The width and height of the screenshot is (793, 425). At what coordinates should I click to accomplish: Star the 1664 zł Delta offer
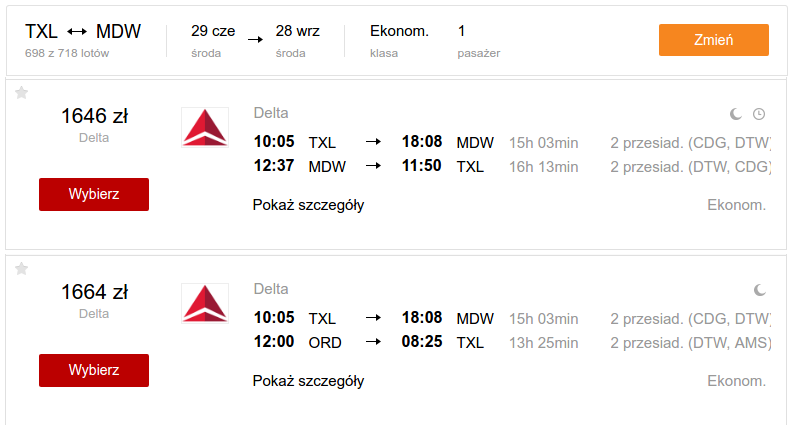click(x=21, y=269)
